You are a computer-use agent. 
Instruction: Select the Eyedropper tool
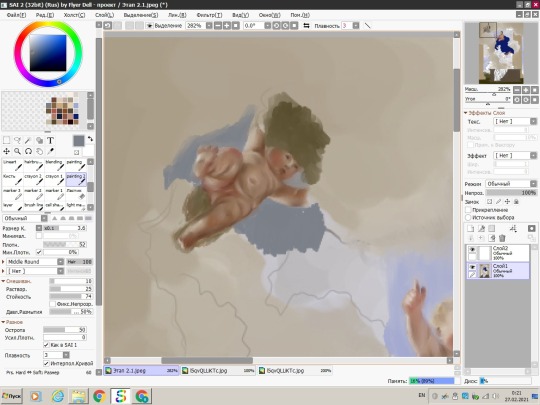(x=50, y=151)
